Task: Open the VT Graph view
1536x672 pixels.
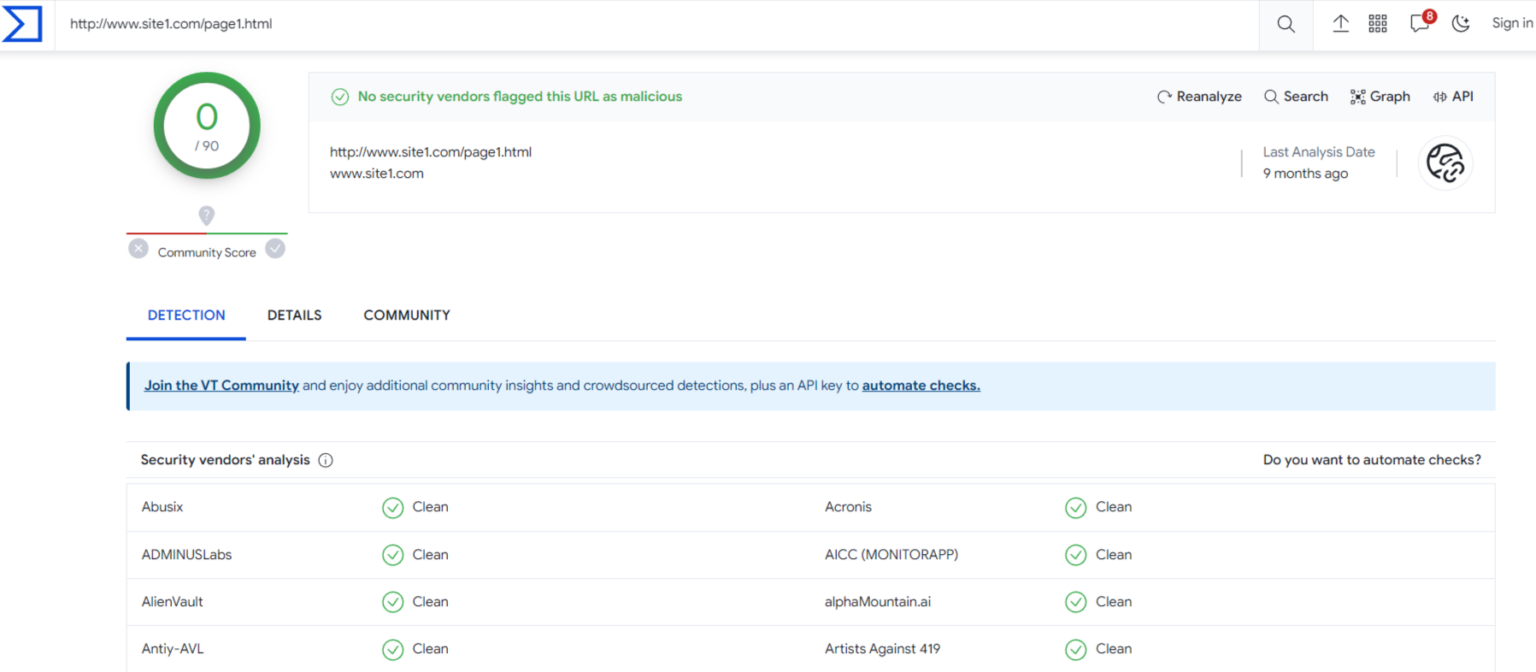Action: point(1380,96)
